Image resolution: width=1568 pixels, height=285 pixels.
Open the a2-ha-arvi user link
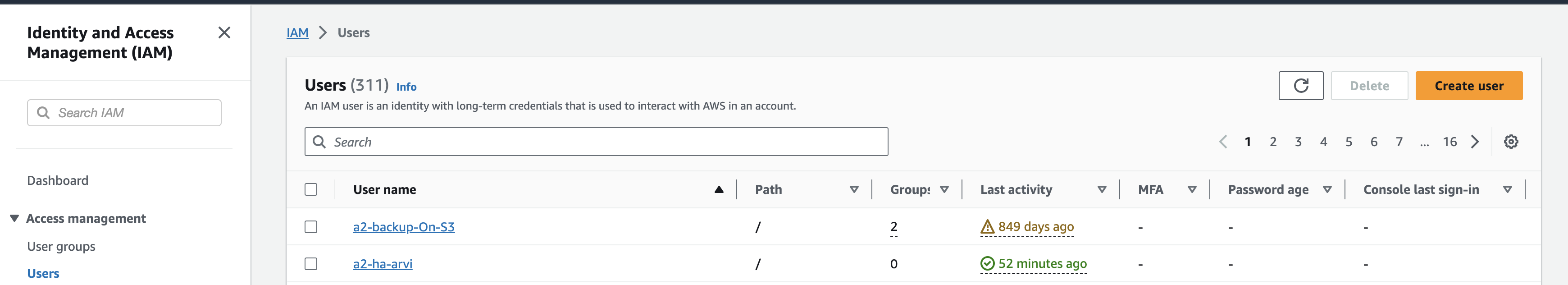tap(382, 264)
